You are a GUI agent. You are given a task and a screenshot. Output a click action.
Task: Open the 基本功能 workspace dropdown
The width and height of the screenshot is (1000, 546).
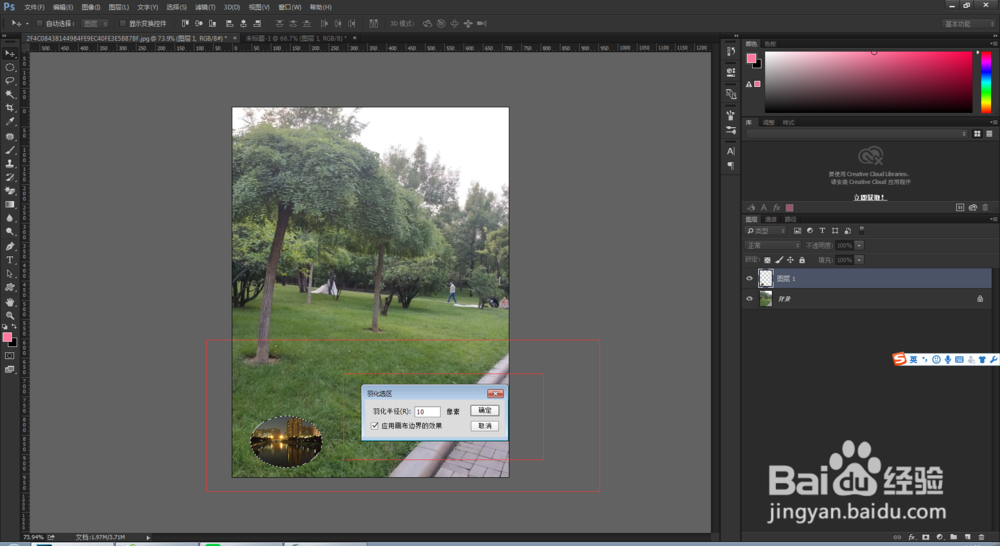969,24
